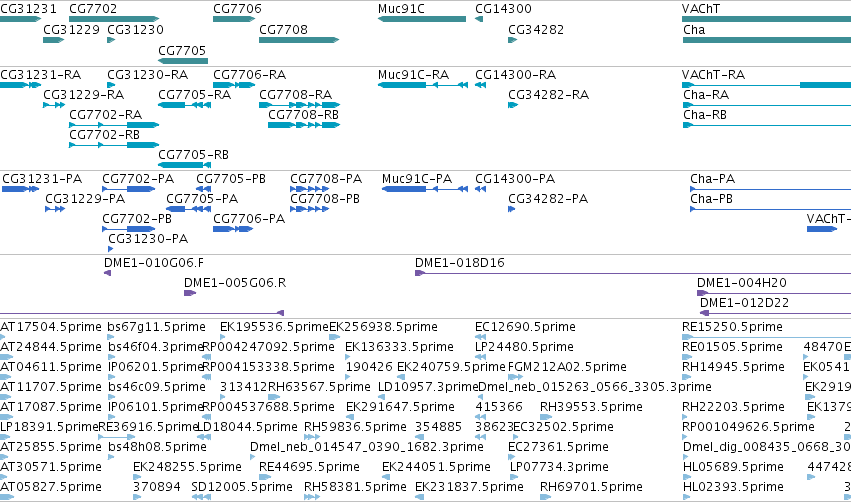Screen dimensions: 851x502
Task: Select the EK195536.5prime EST label
Action: pyautogui.click(x=274, y=327)
